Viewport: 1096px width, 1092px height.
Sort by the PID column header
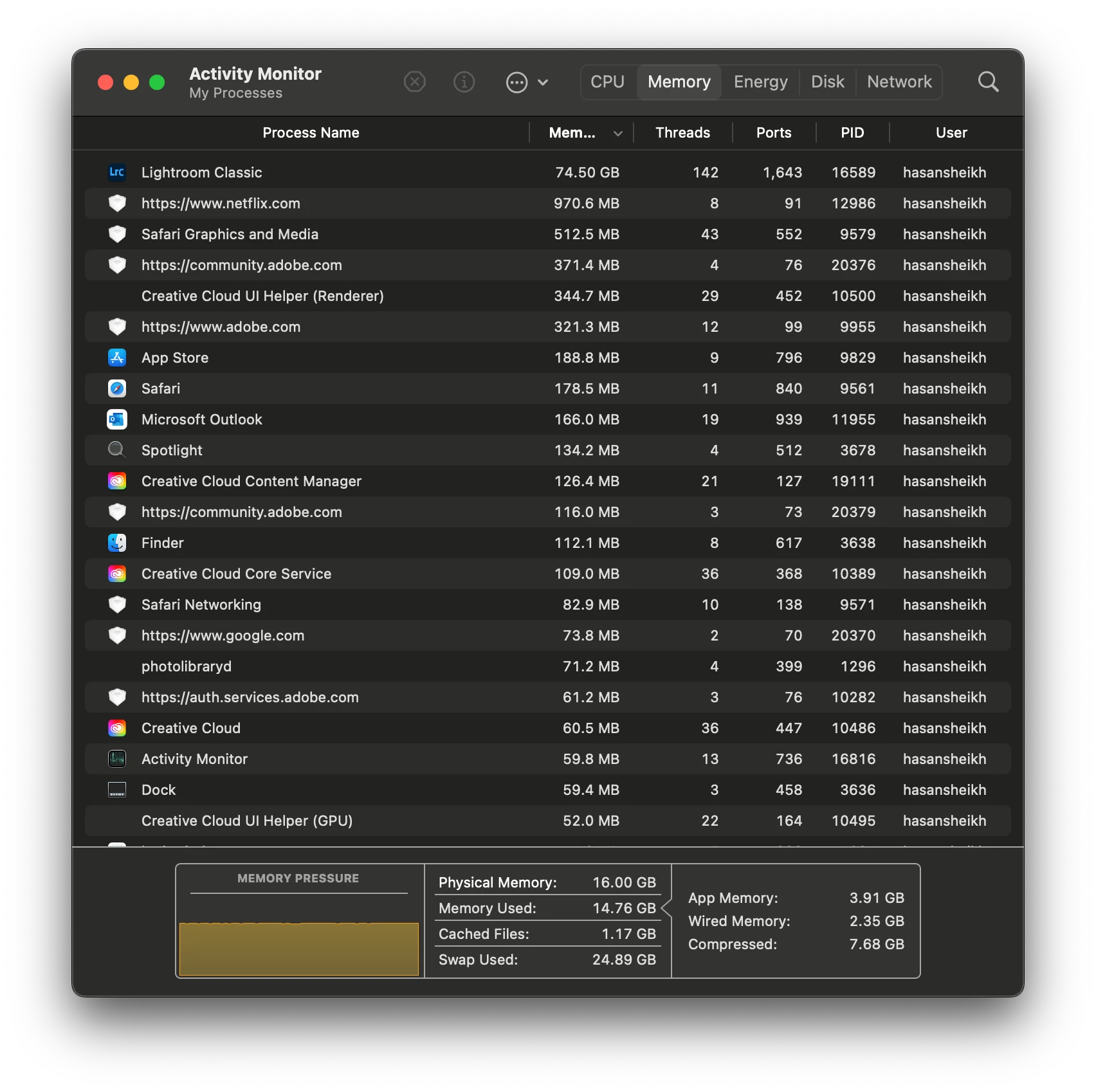[x=852, y=132]
